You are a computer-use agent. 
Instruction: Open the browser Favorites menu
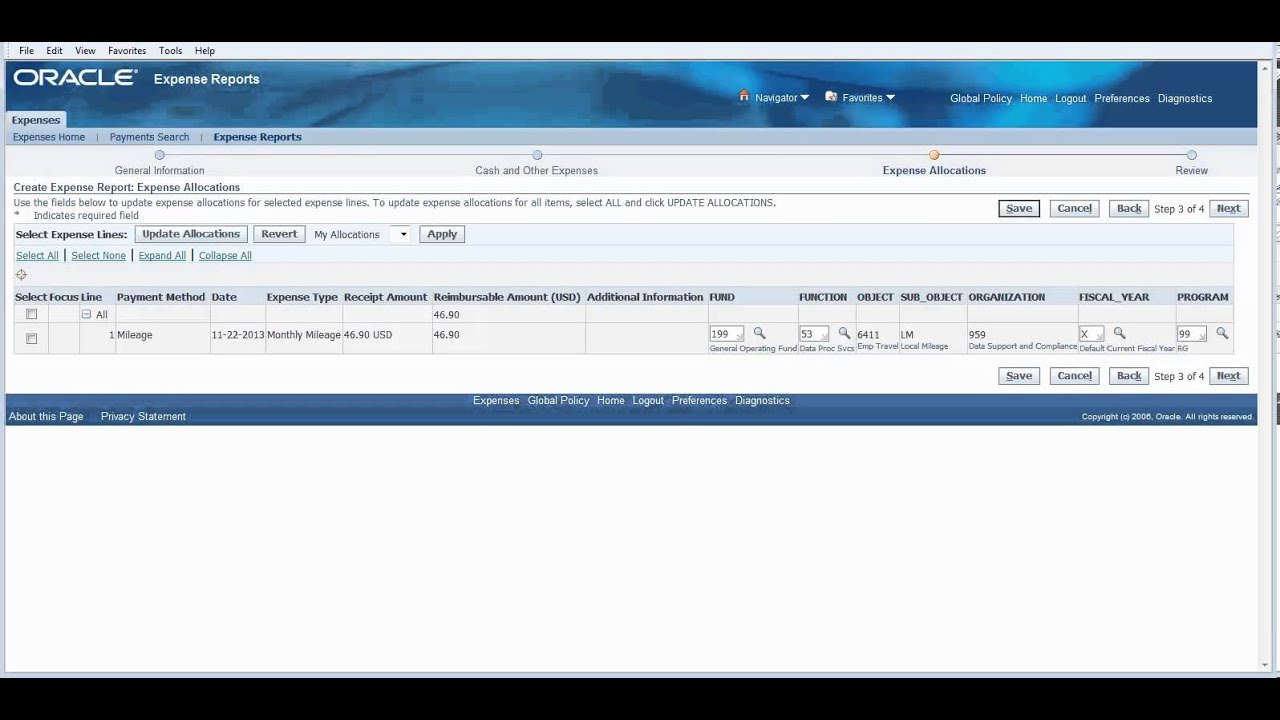point(127,51)
